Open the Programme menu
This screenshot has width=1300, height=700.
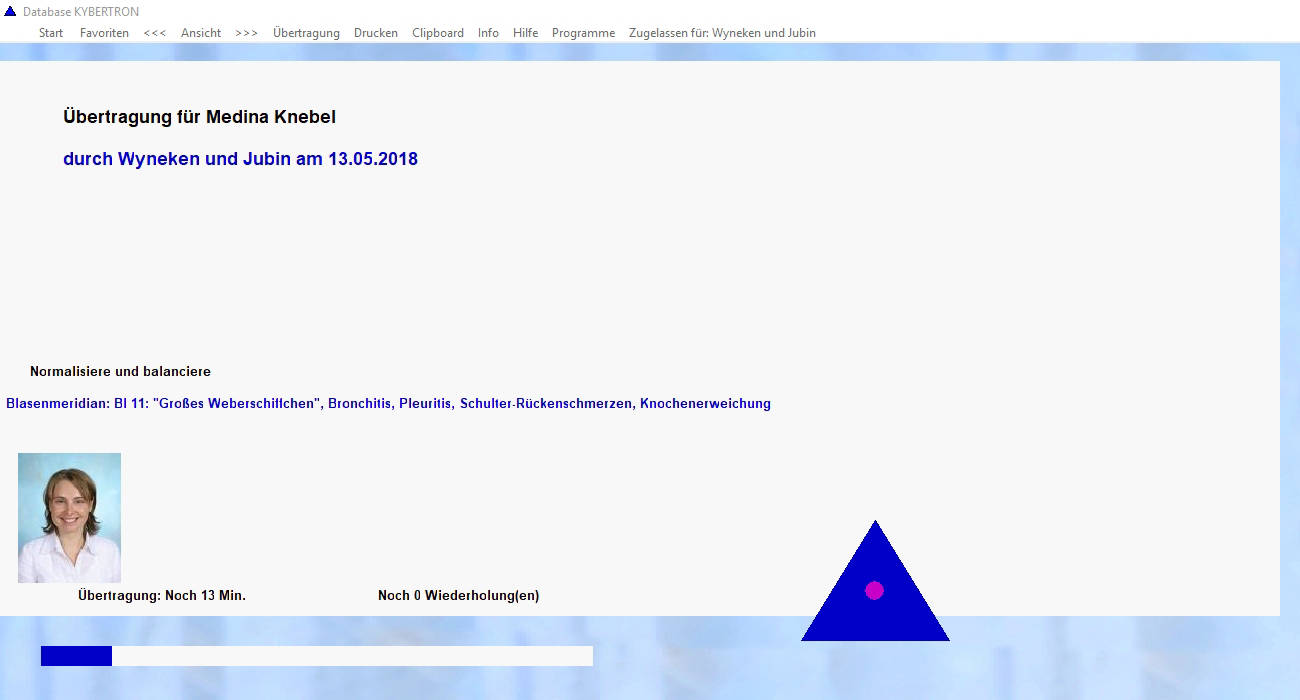[x=583, y=33]
